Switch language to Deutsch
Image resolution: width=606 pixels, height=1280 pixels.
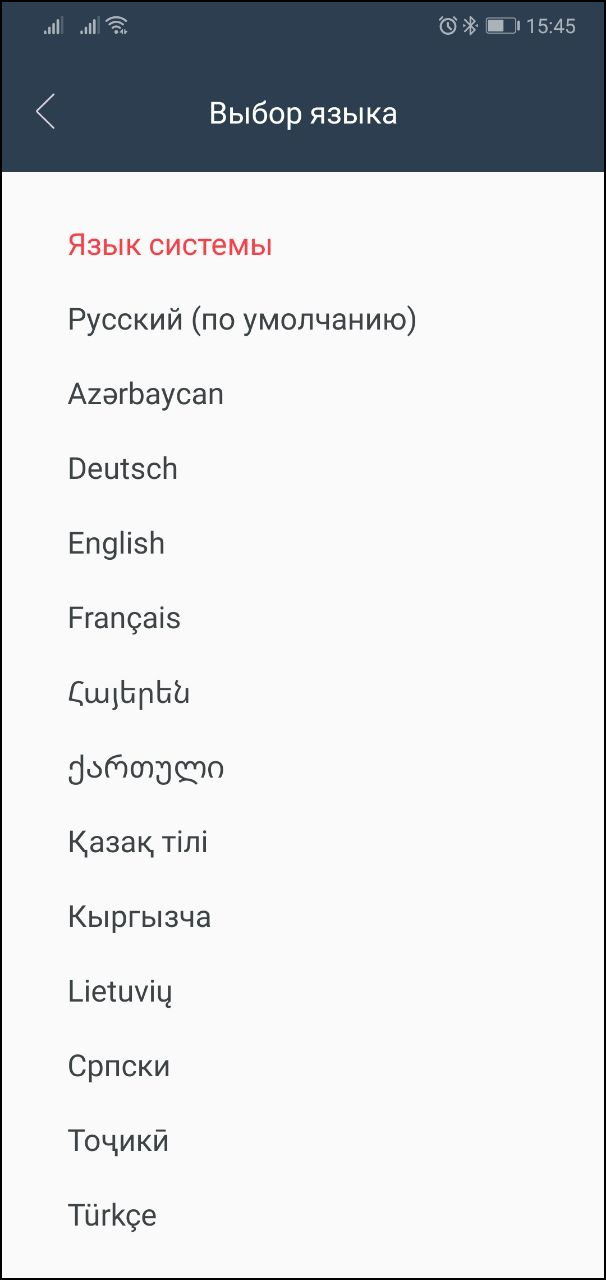[x=123, y=469]
